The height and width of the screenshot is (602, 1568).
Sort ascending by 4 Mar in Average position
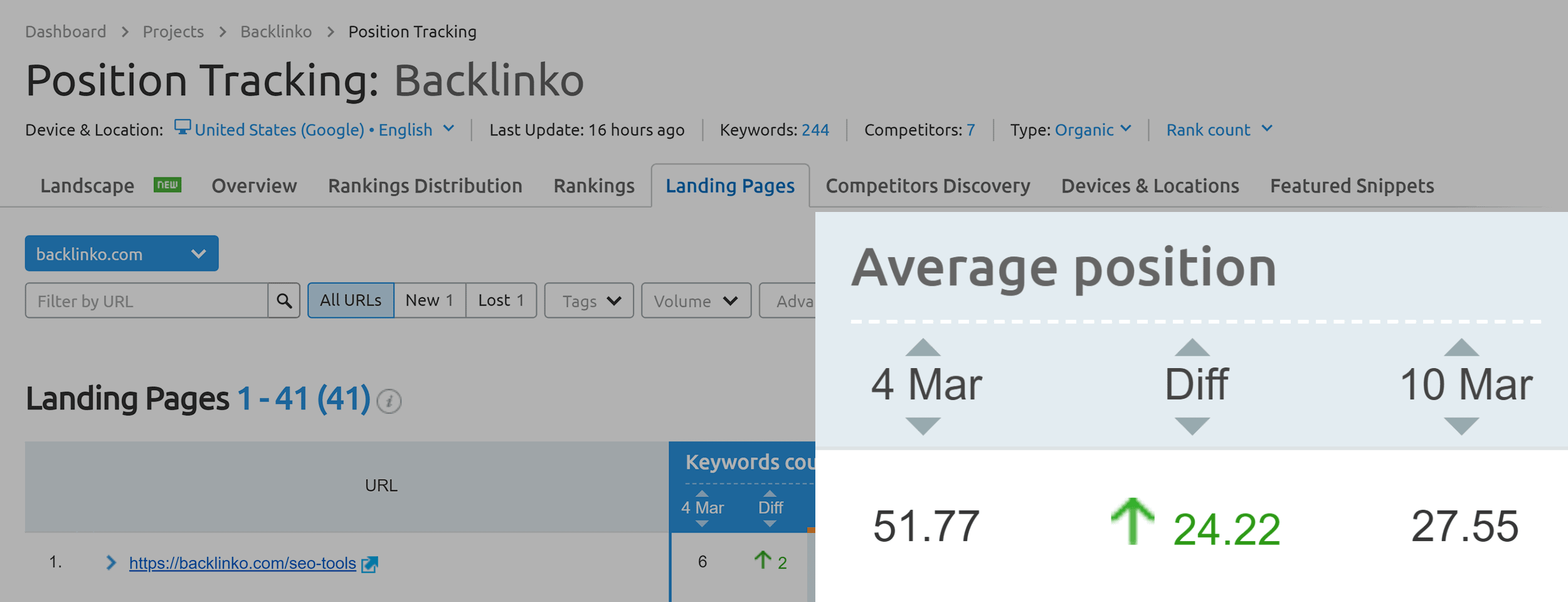click(923, 347)
